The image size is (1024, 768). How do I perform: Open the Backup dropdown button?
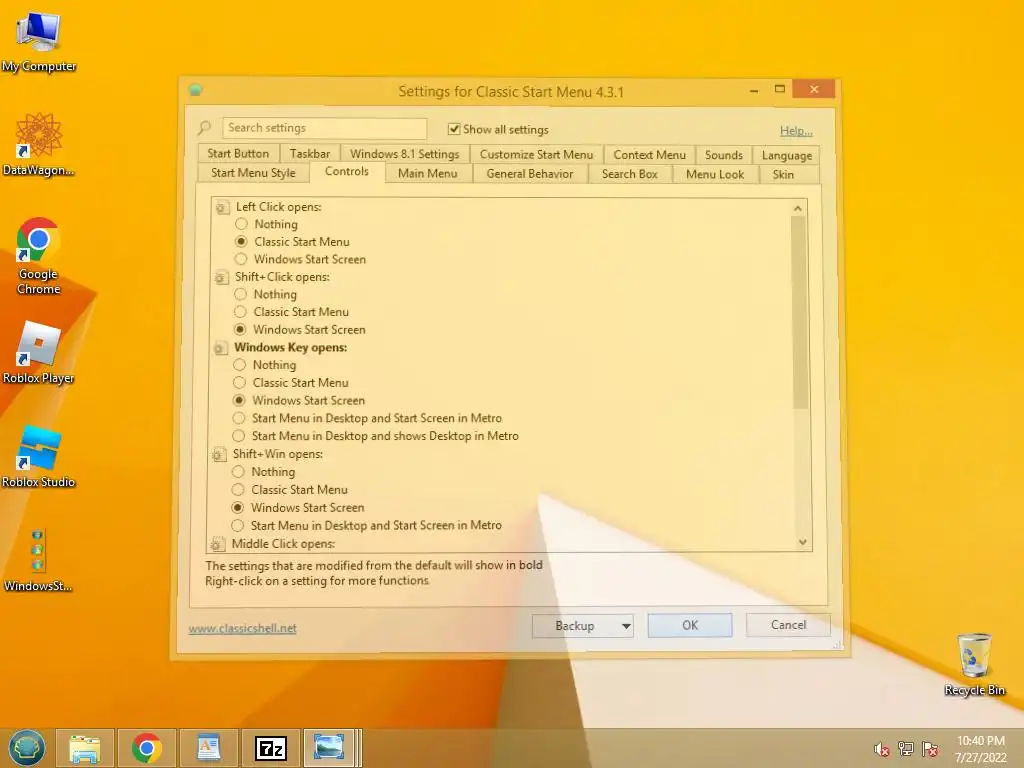point(583,626)
